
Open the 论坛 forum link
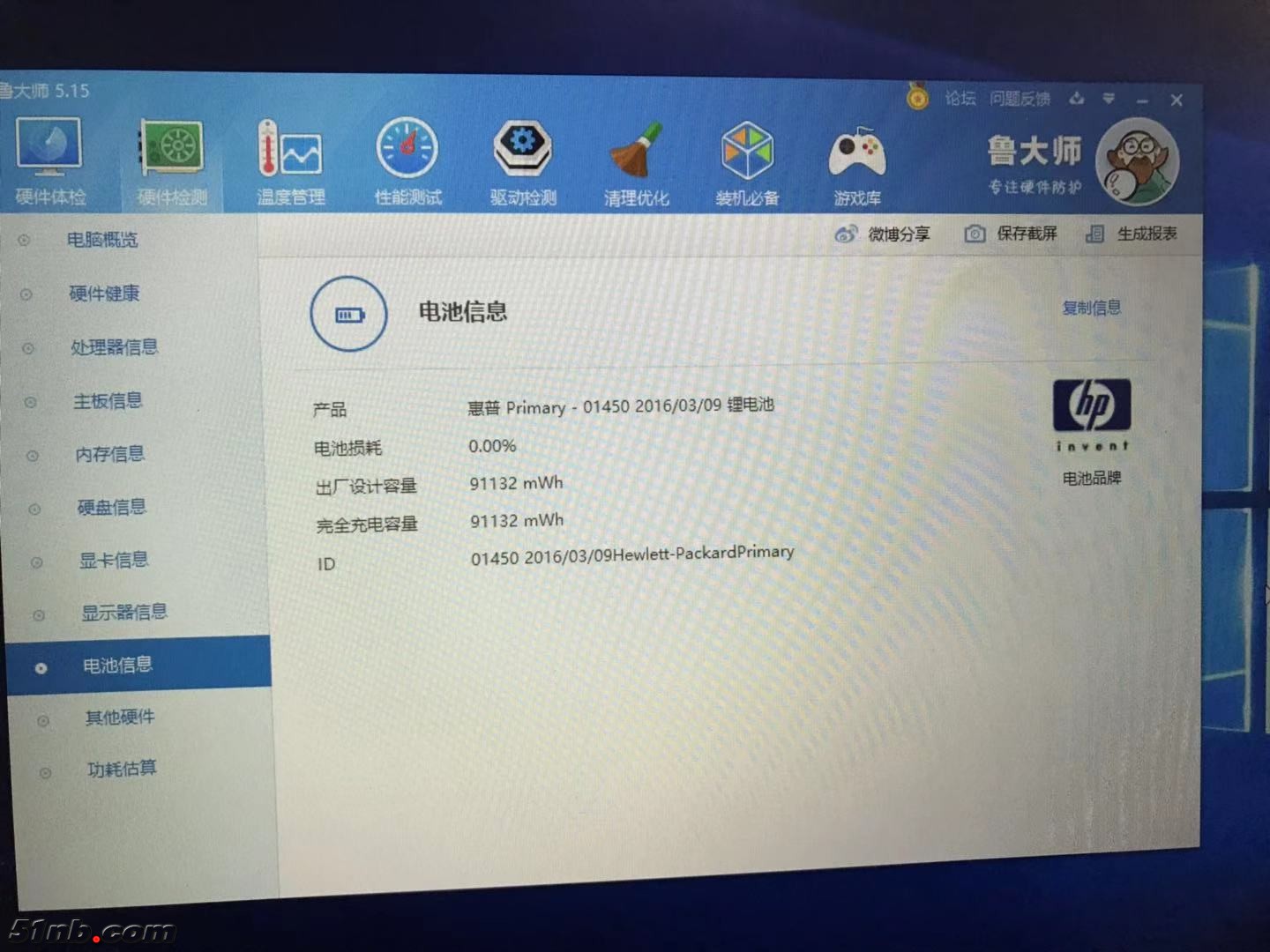point(960,98)
